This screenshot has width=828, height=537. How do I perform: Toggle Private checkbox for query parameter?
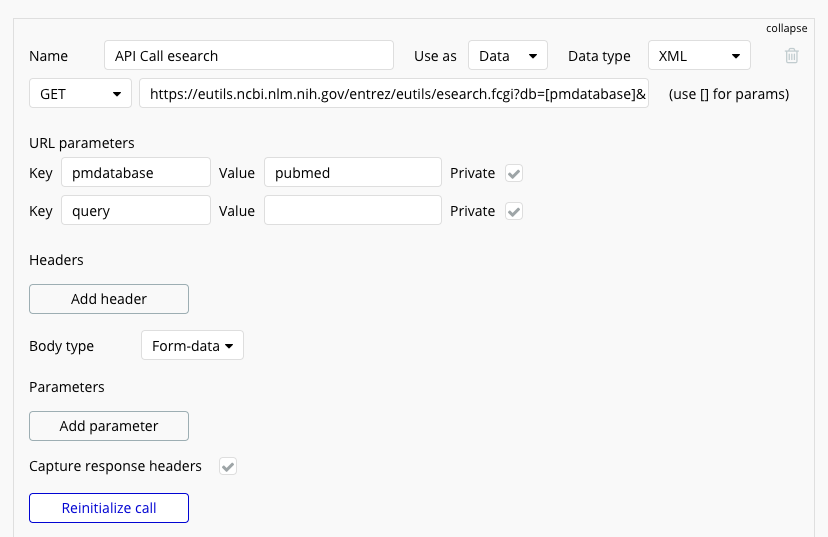514,211
